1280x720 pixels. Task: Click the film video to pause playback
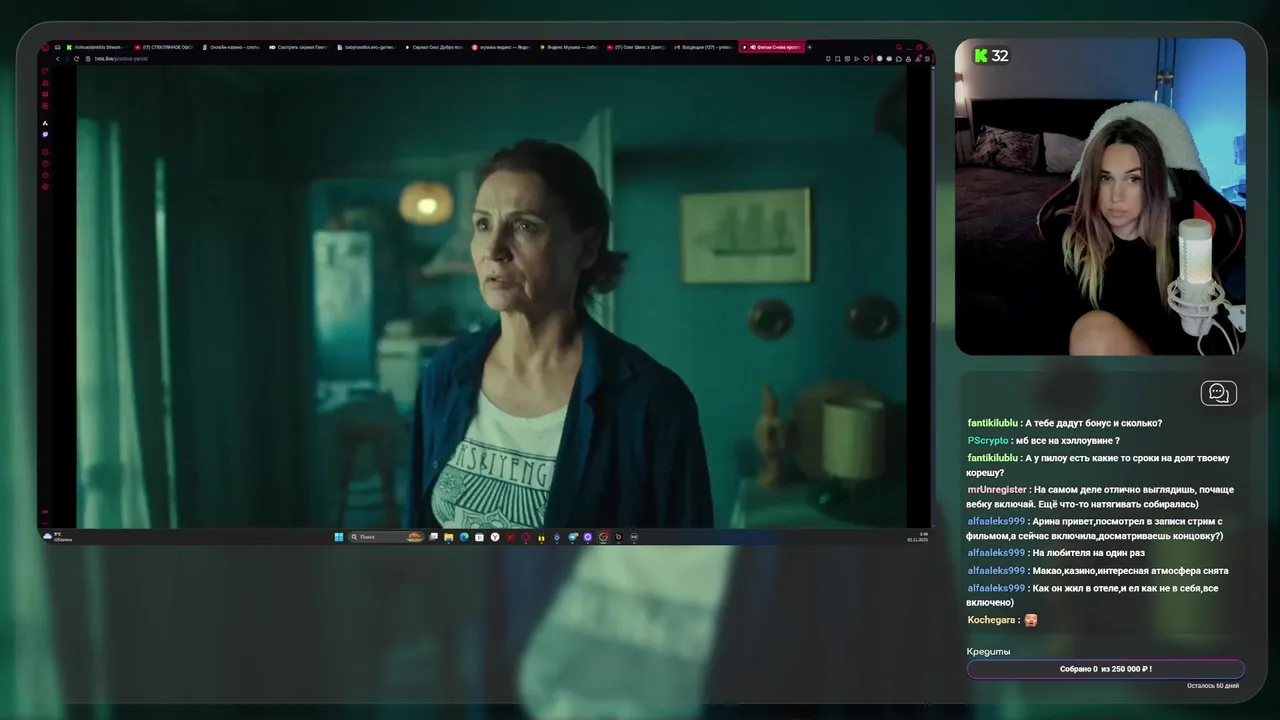[x=492, y=296]
